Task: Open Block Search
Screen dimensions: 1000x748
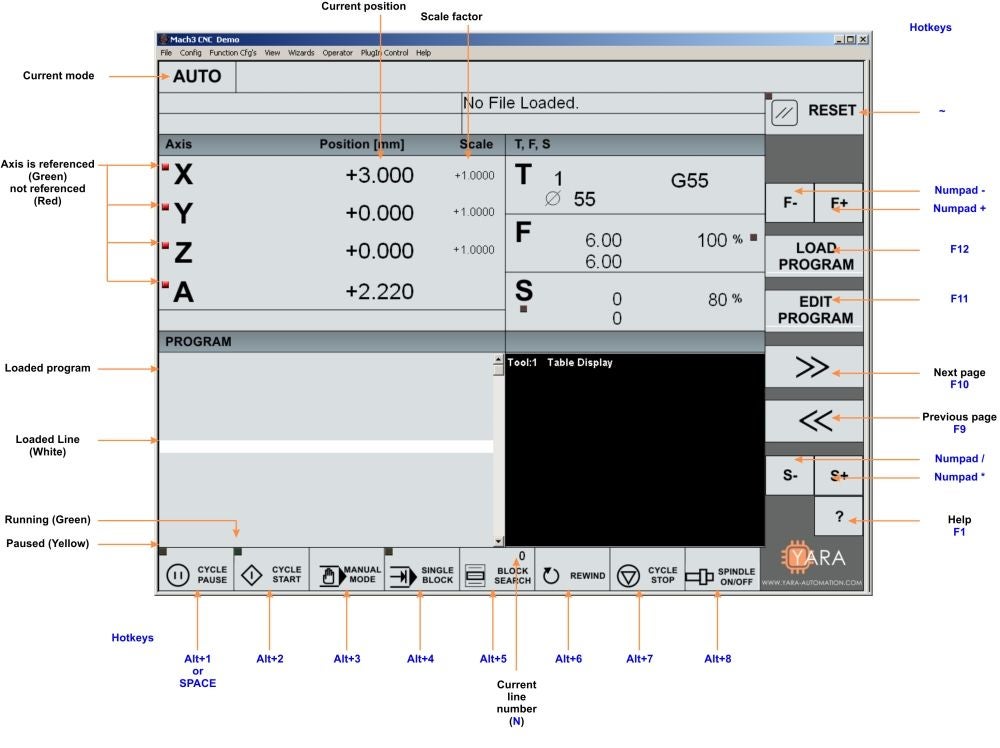Action: (x=497, y=576)
